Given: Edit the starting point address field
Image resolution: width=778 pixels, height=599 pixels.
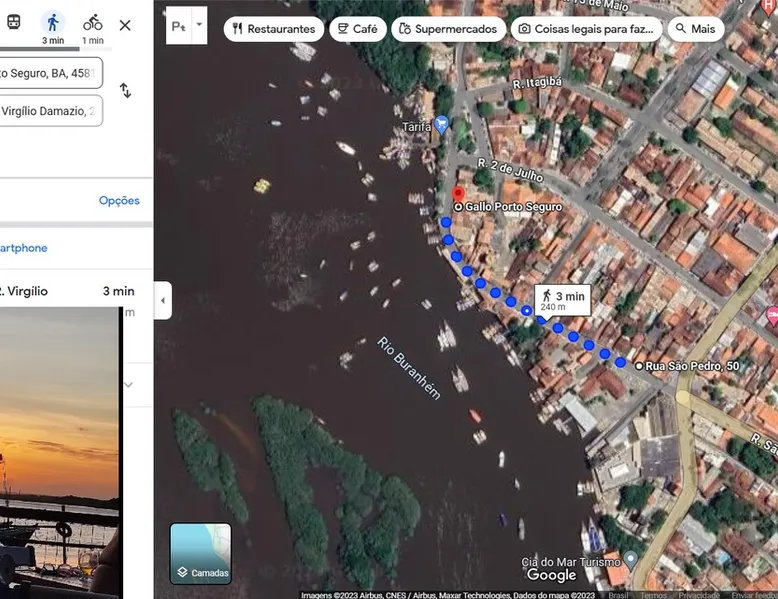Looking at the screenshot, I should [48, 72].
